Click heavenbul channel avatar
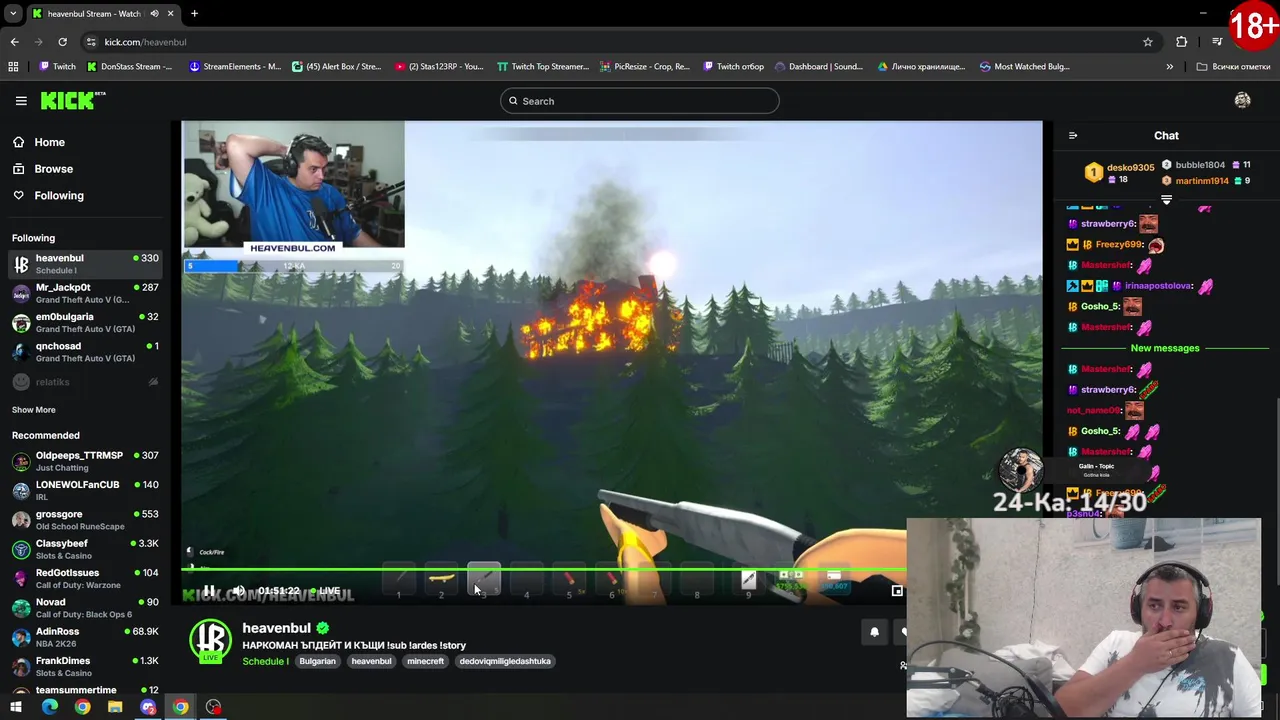Image resolution: width=1280 pixels, height=720 pixels. point(211,640)
